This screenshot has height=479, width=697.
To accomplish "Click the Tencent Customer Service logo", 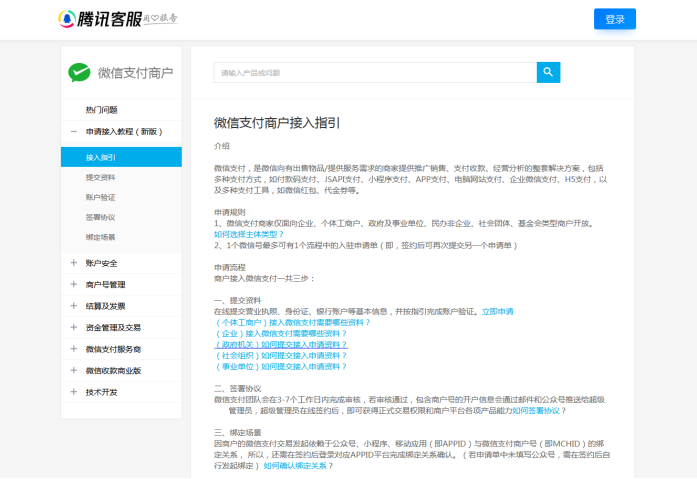I will tap(118, 19).
